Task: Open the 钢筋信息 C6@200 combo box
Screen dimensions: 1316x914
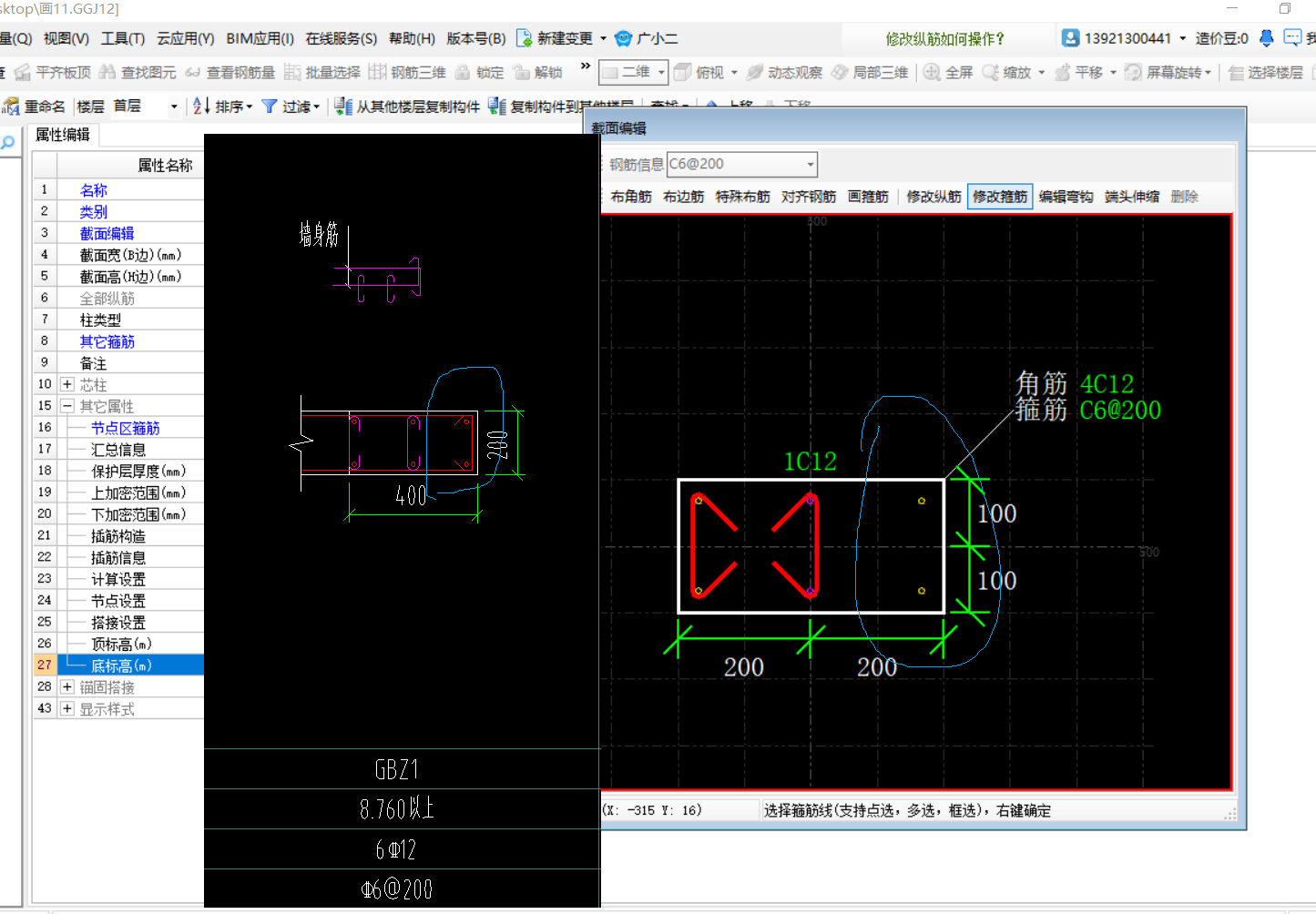Action: pyautogui.click(x=742, y=164)
